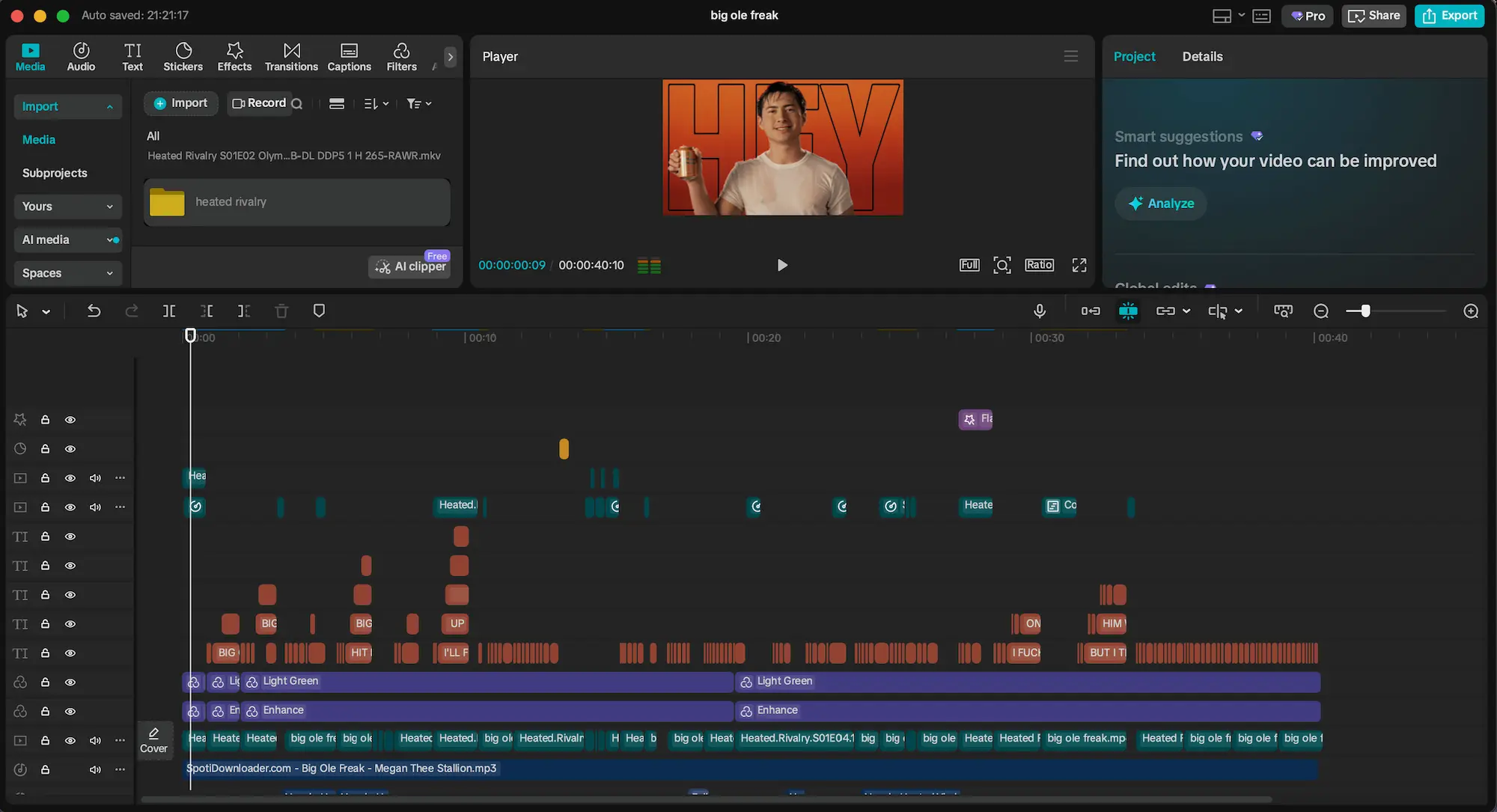The height and width of the screenshot is (812, 1497).
Task: Select the split tool in timeline toolbar
Action: point(169,311)
